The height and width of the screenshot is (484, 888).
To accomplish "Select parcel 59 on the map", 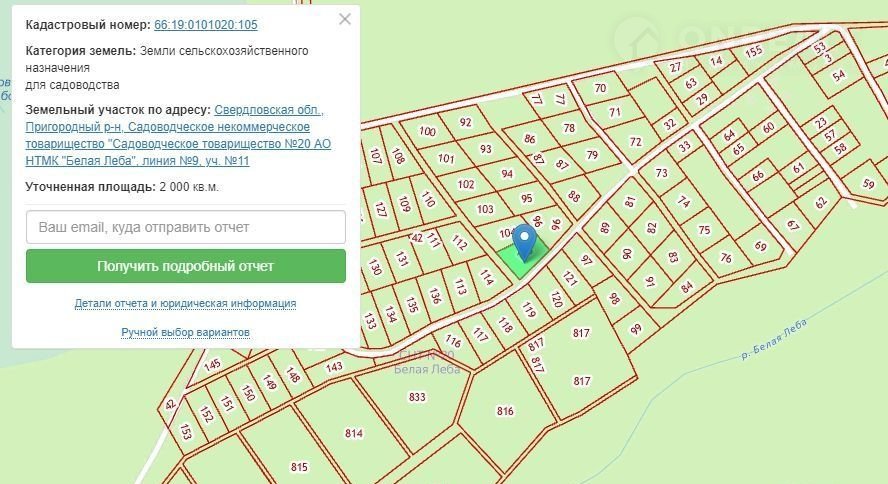I will pos(868,183).
